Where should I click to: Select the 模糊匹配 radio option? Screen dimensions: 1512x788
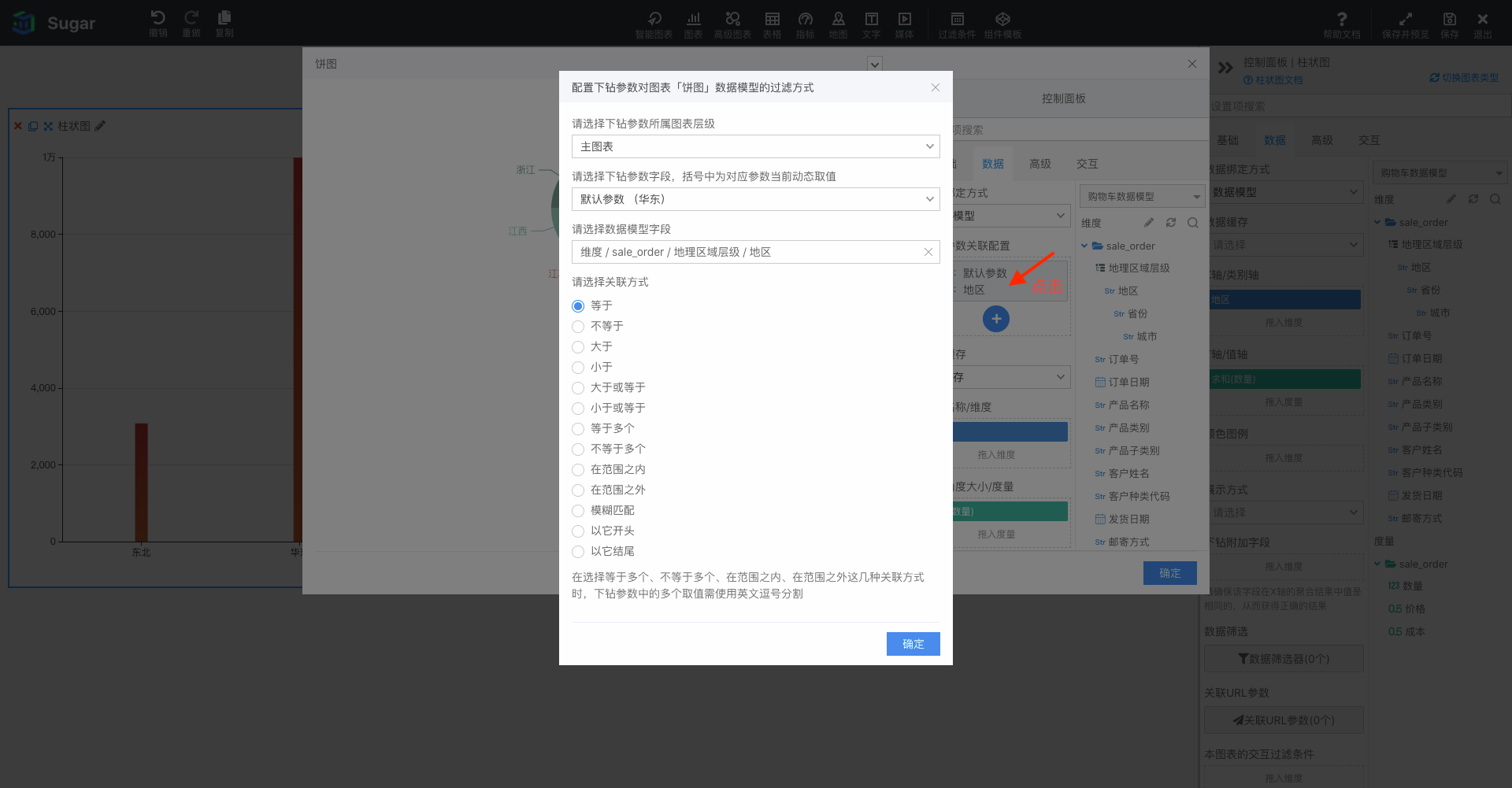[x=578, y=511]
